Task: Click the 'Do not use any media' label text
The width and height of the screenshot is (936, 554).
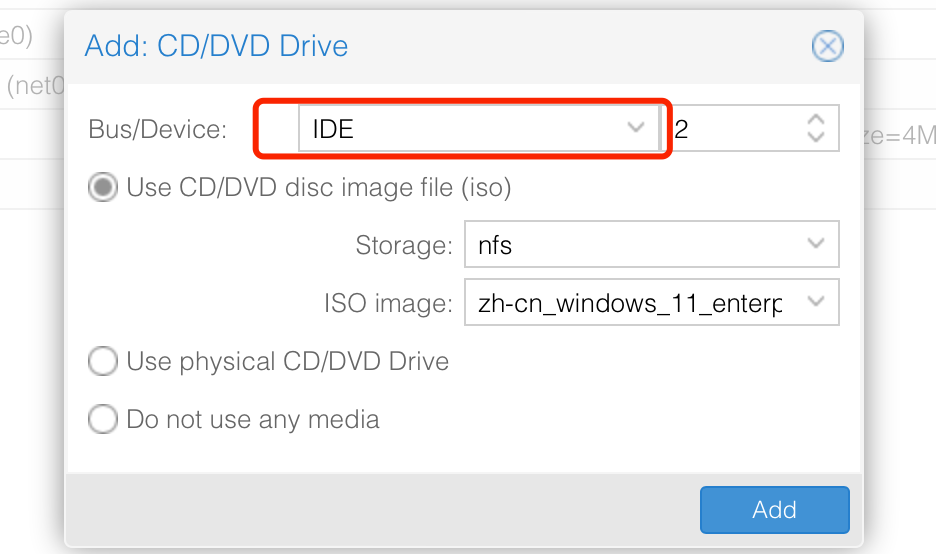Action: [253, 419]
